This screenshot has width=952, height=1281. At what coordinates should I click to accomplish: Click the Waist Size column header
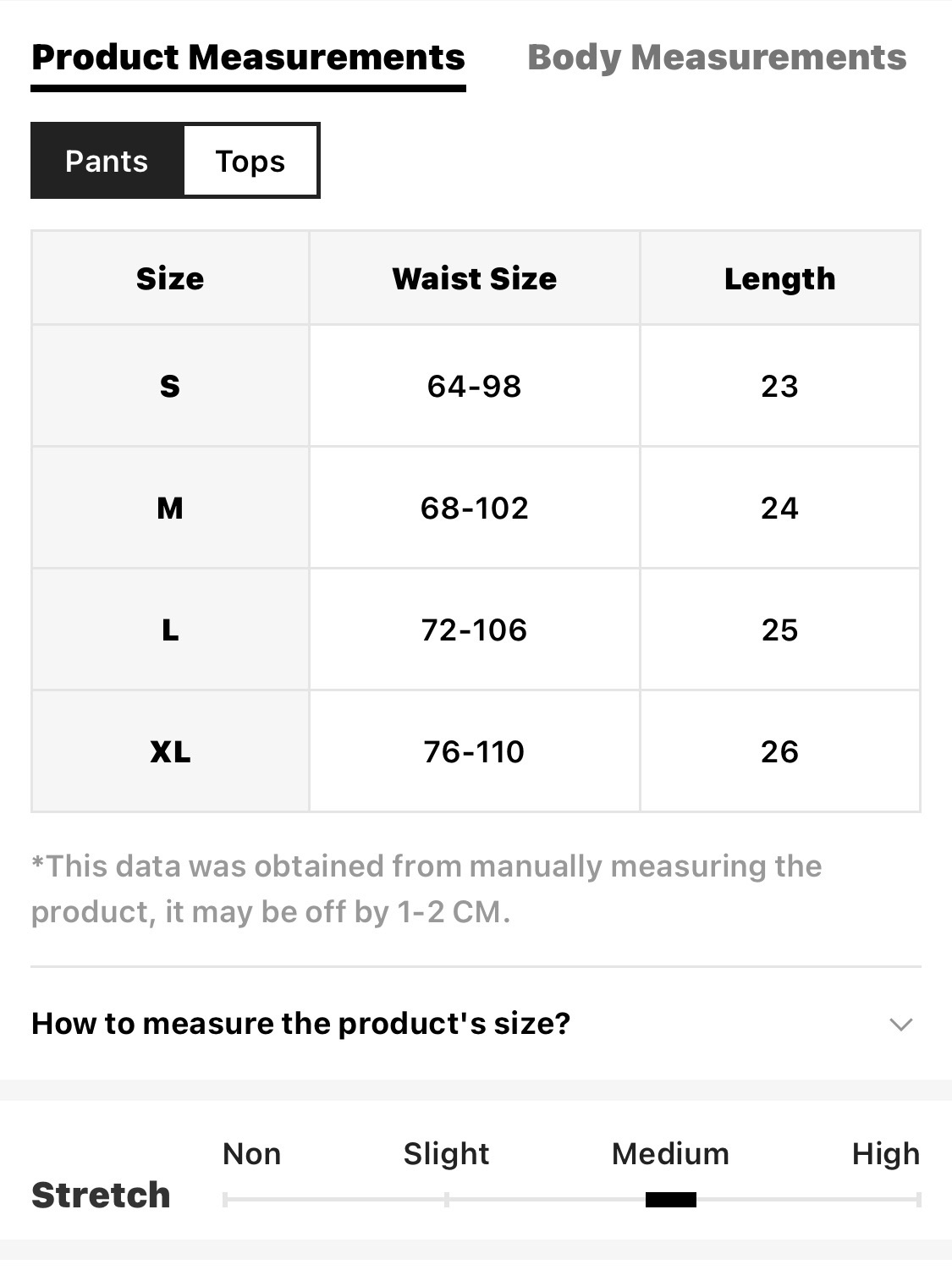[x=474, y=278]
